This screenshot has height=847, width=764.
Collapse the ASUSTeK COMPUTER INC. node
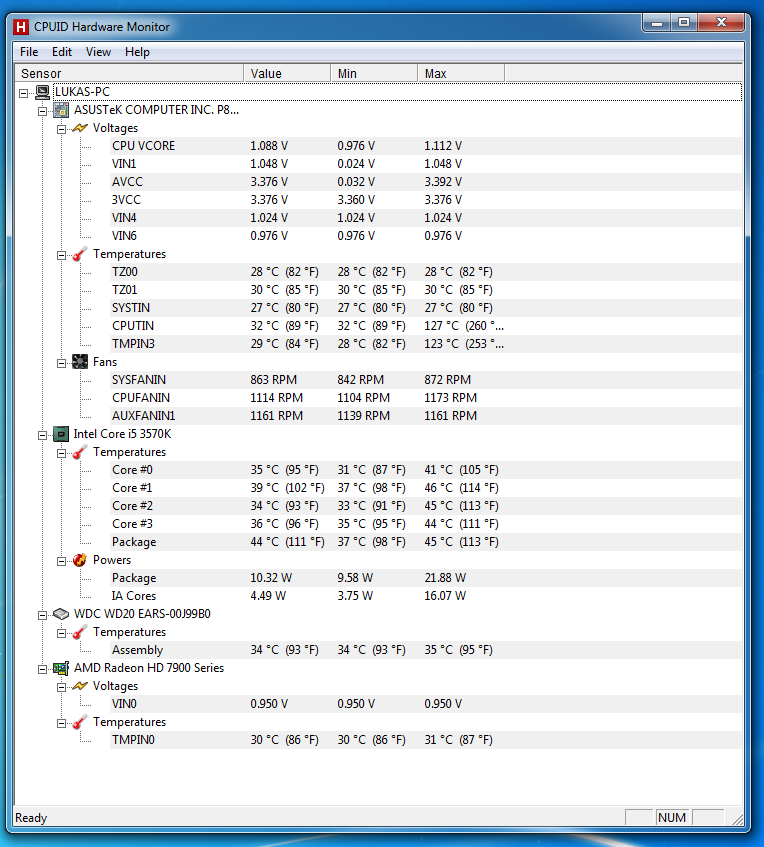[x=42, y=111]
